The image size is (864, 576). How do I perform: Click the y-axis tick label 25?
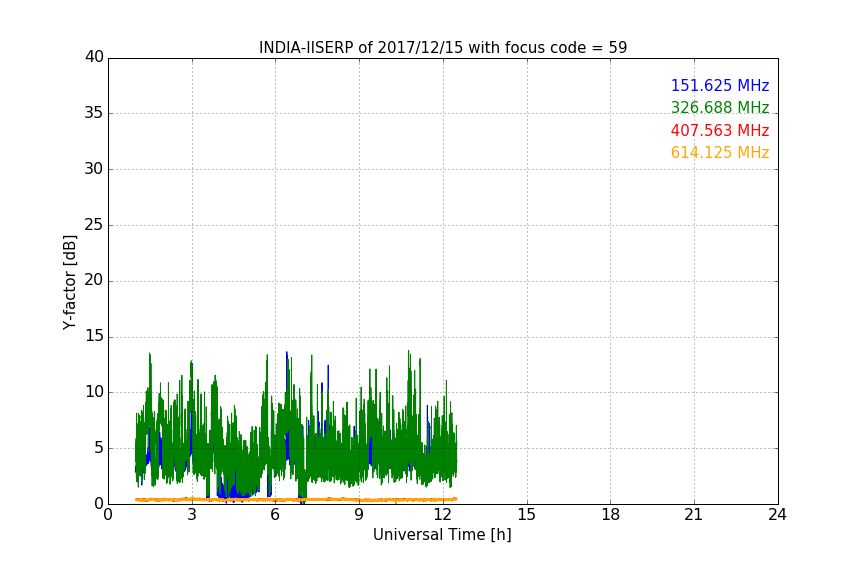pos(94,225)
